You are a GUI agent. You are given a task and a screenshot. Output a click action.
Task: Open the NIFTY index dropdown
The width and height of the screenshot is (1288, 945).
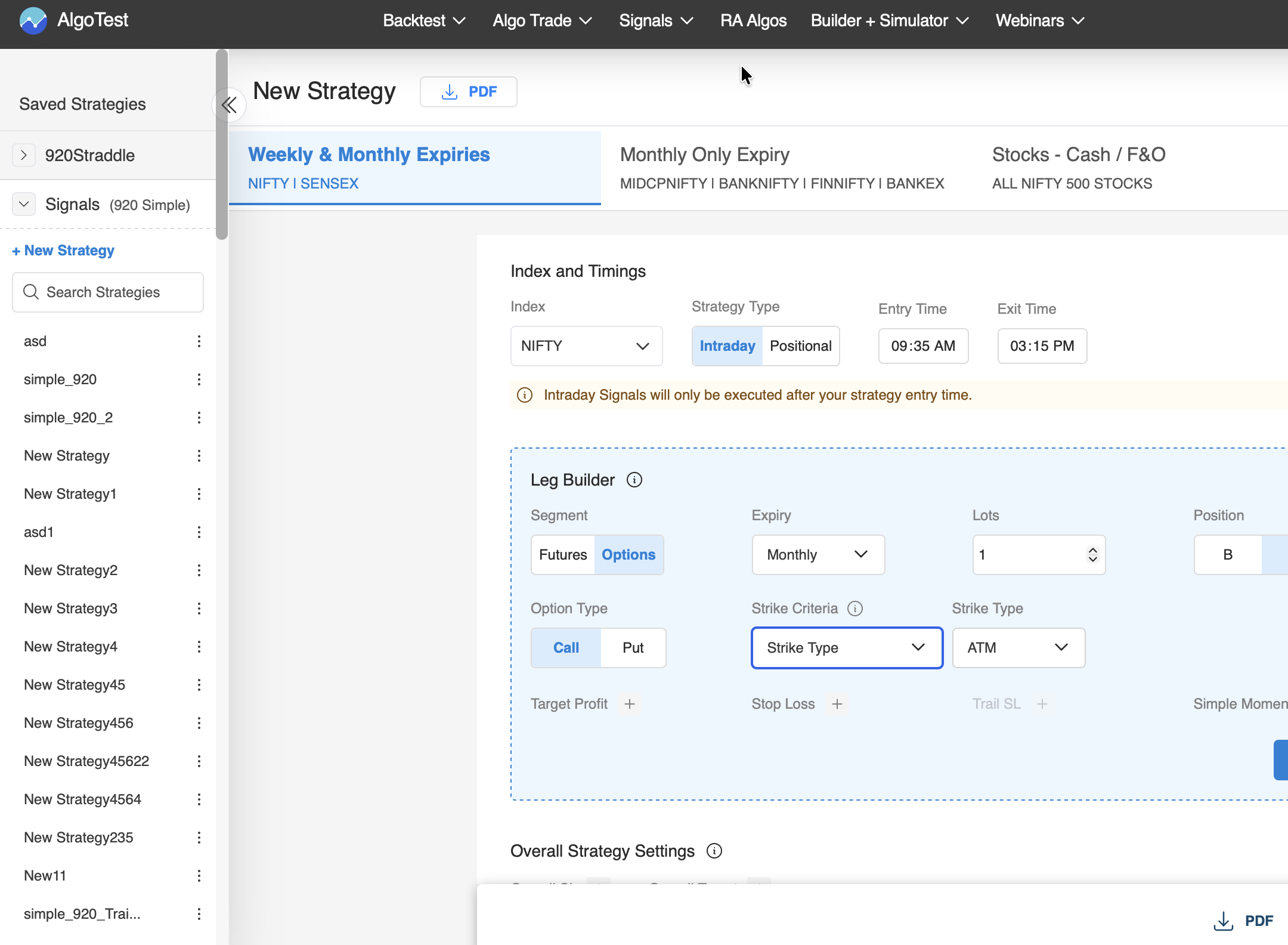coord(586,347)
